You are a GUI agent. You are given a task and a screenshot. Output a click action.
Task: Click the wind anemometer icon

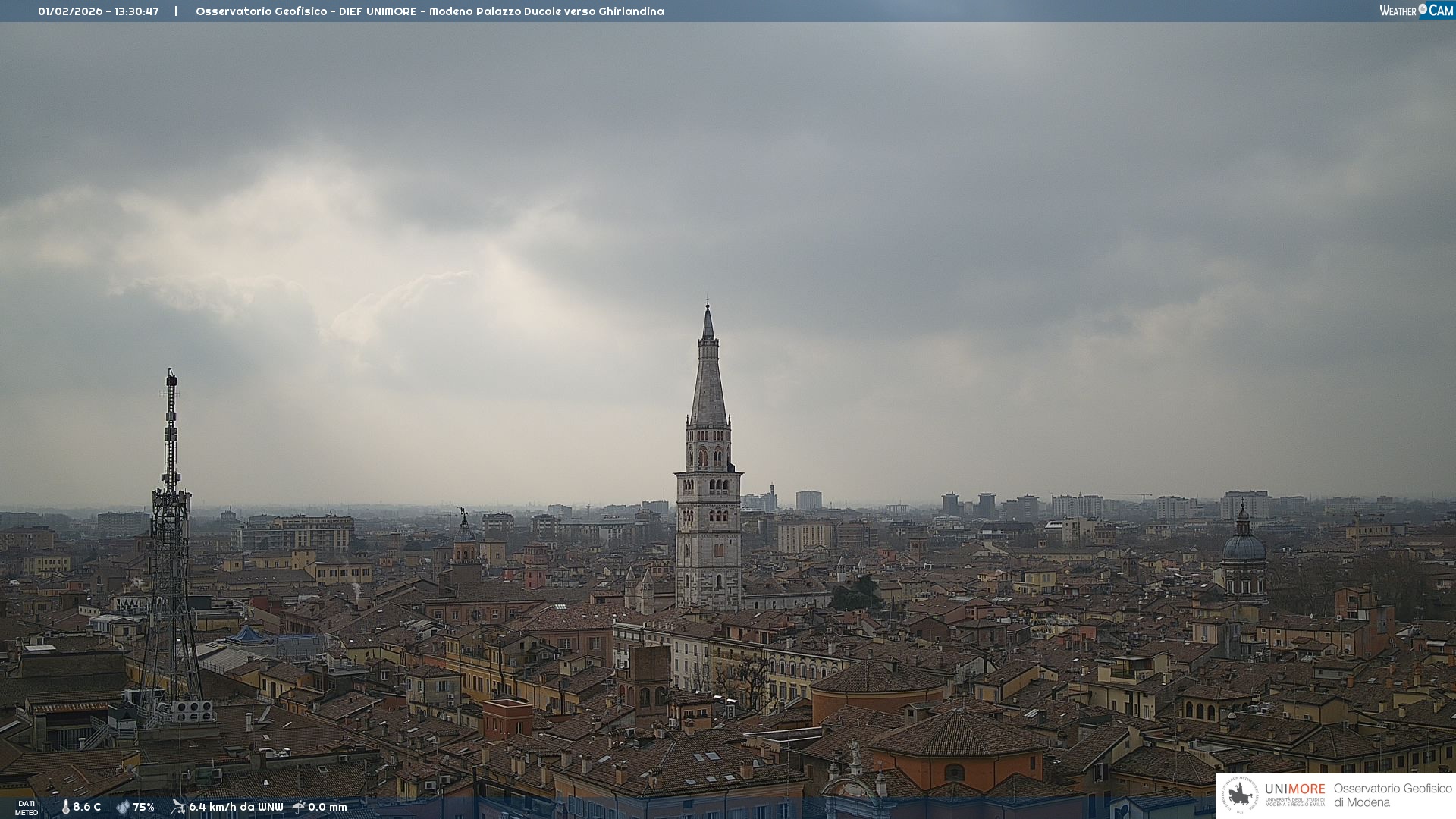(x=178, y=807)
